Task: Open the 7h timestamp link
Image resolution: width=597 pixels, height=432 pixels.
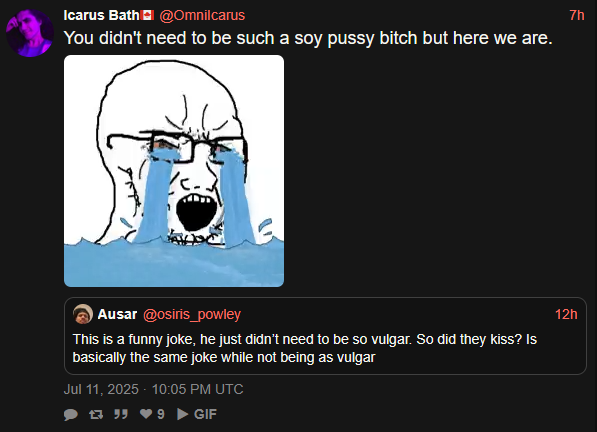Action: tap(577, 15)
